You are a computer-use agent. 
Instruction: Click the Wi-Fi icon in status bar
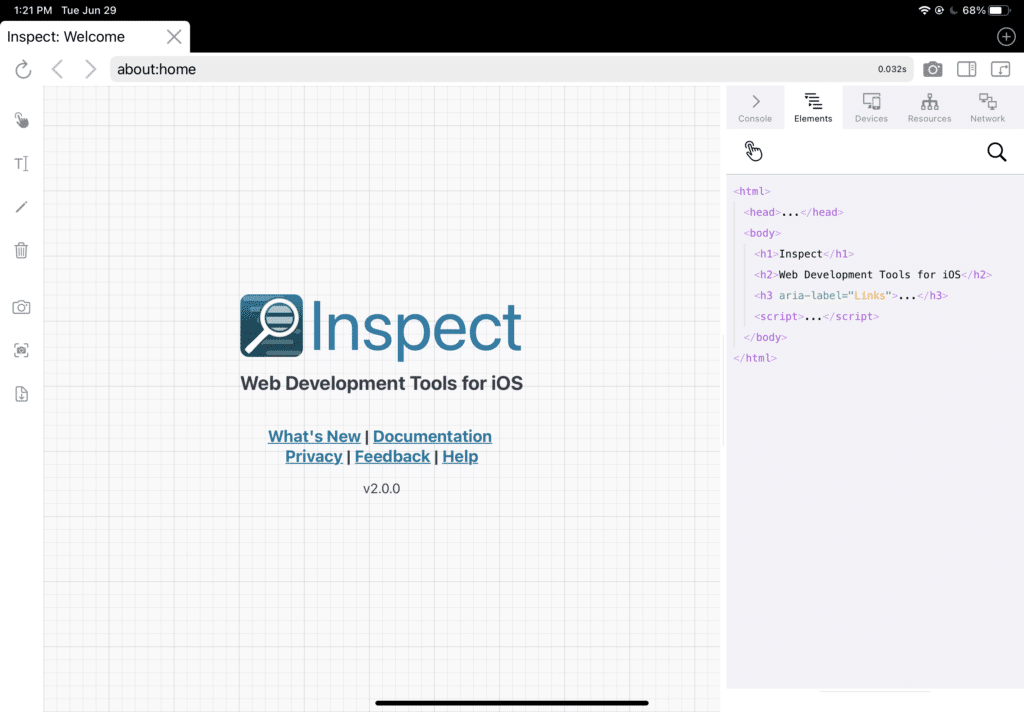923,10
